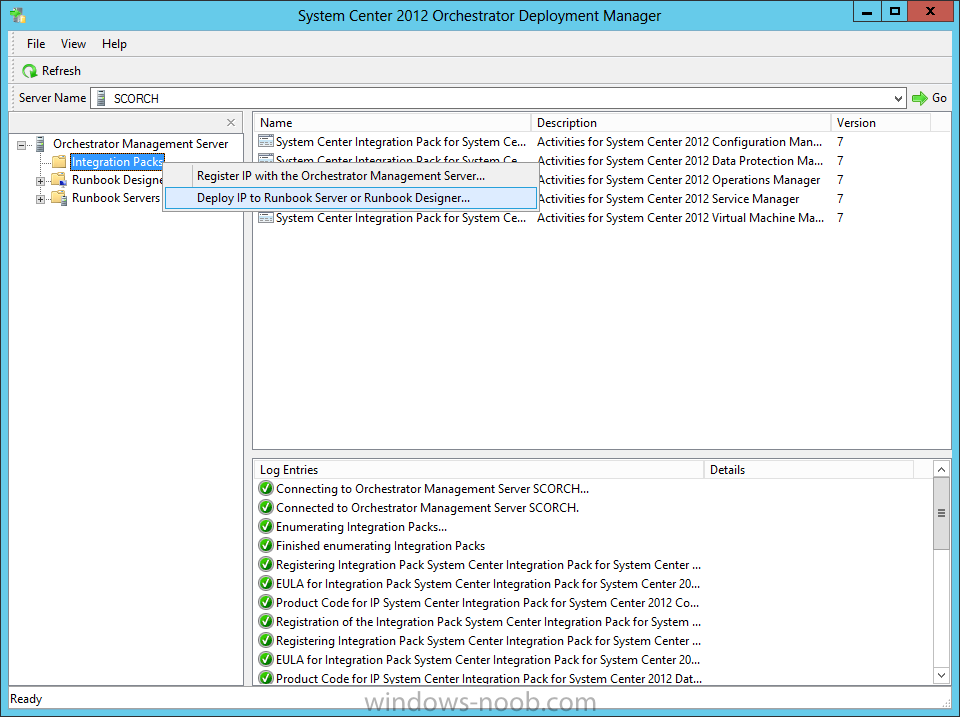960x717 pixels.
Task: Sort by the Description column header
Action: (681, 122)
